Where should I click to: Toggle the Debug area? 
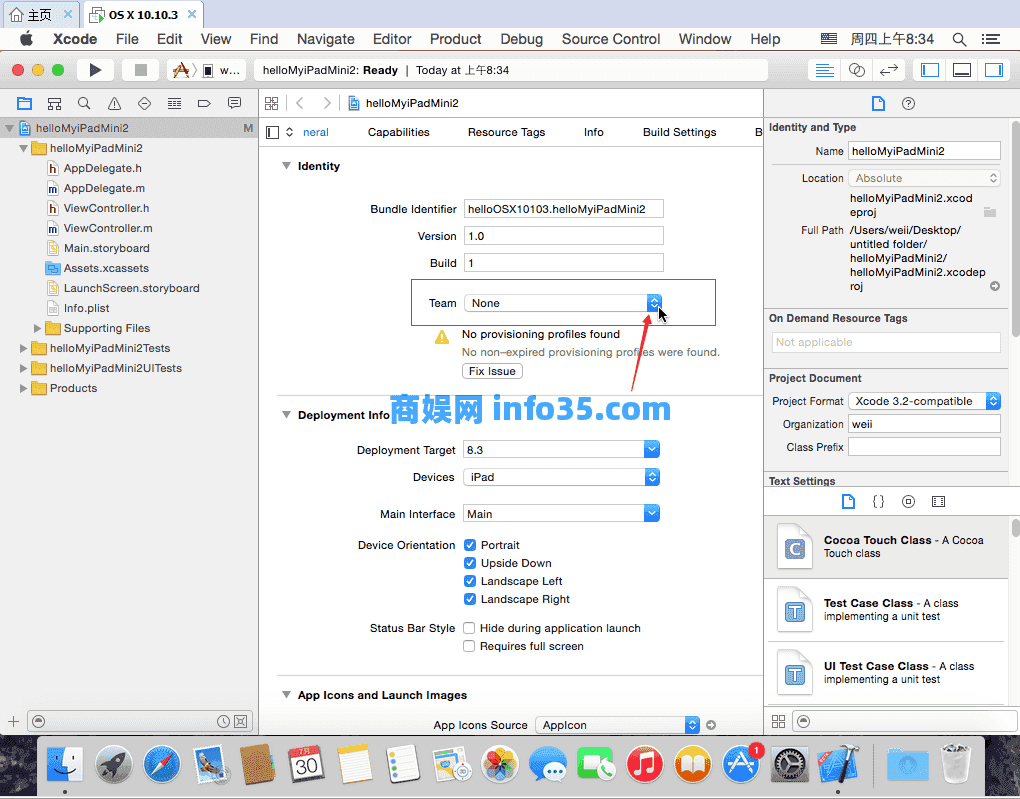pyautogui.click(x=962, y=70)
